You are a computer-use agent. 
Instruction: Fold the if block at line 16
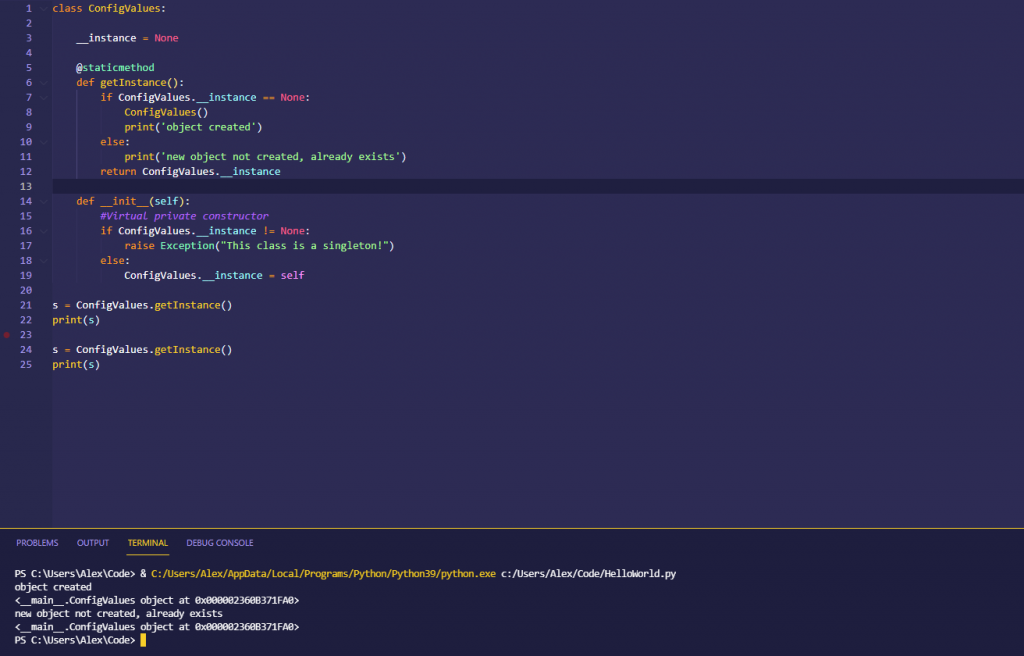[x=44, y=231]
